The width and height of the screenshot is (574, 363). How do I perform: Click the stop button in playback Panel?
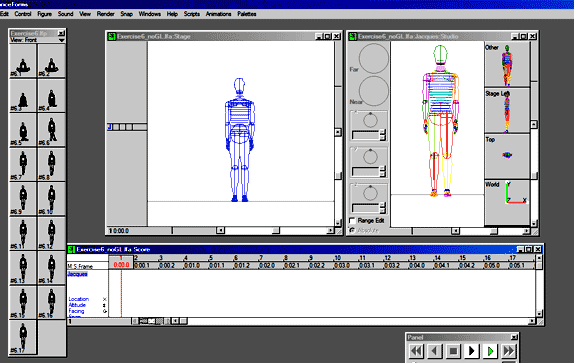[453, 351]
